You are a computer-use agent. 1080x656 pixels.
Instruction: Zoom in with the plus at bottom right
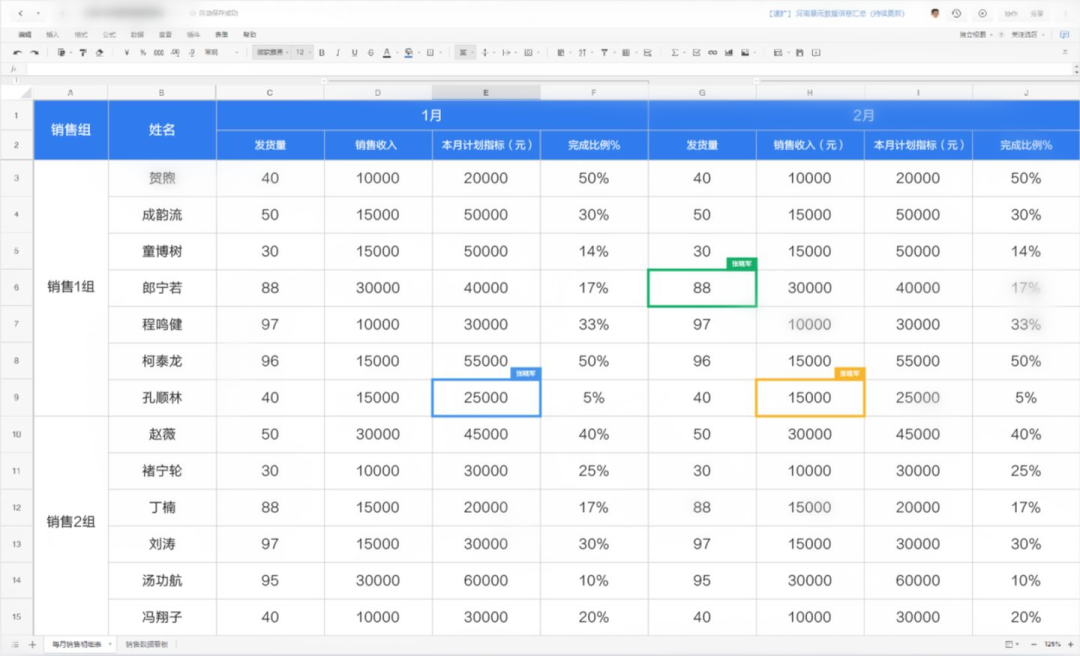coord(1070,644)
